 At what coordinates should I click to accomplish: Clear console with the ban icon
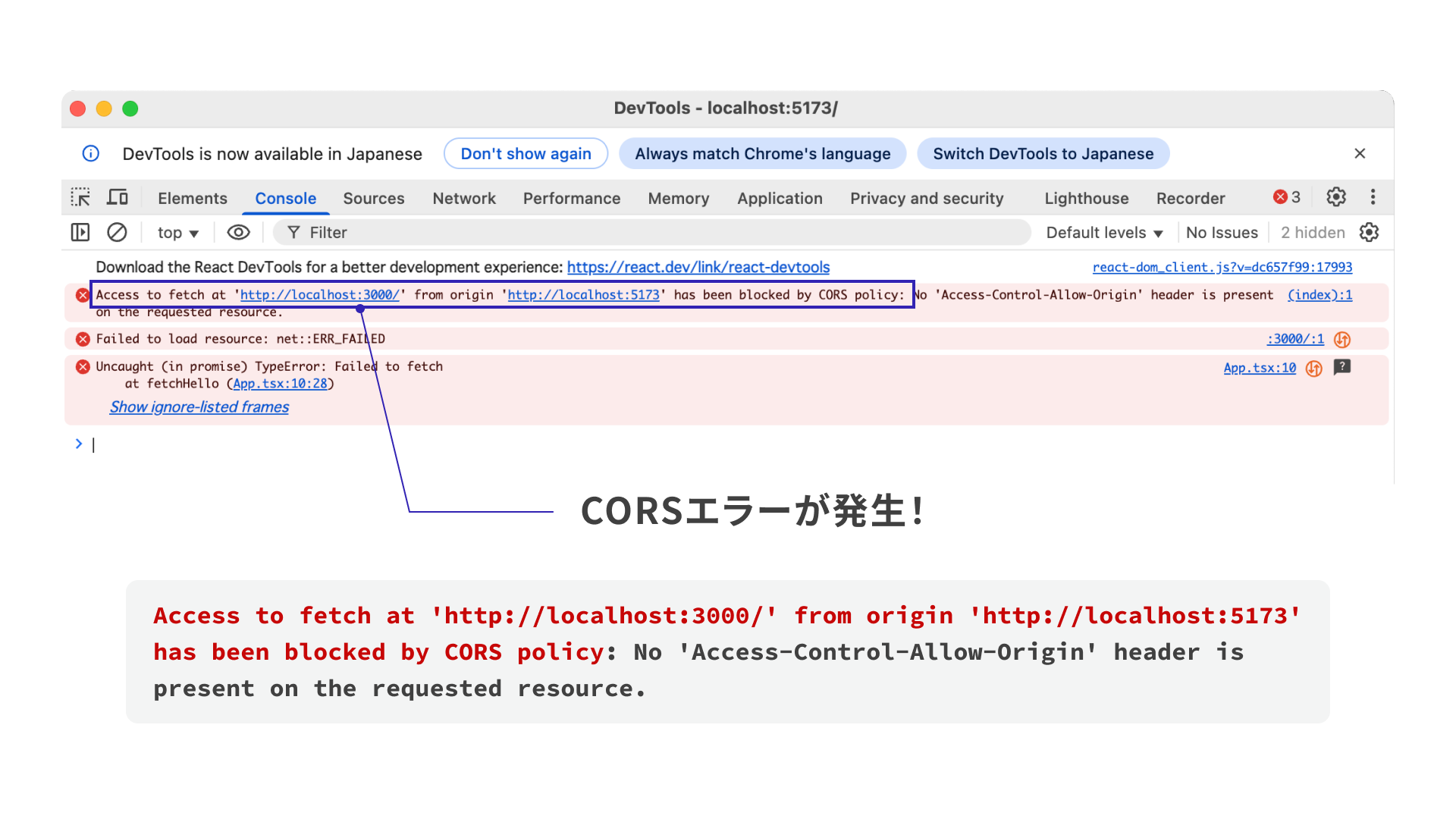coord(117,233)
